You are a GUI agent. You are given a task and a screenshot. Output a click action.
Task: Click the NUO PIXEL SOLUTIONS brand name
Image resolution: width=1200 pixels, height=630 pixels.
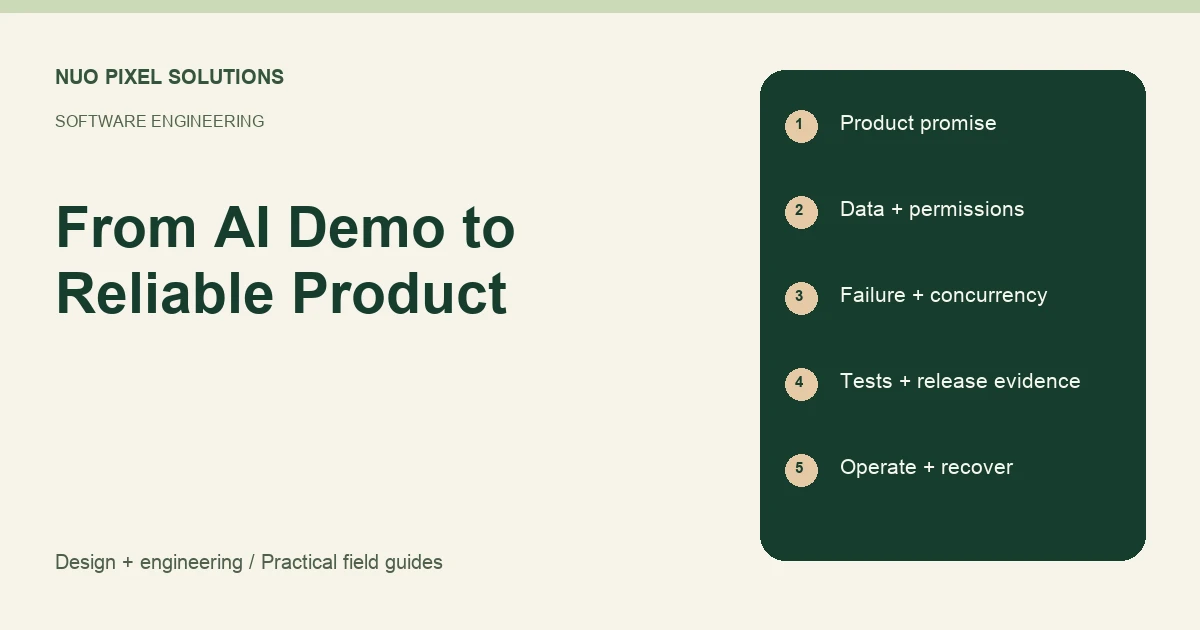pyautogui.click(x=169, y=77)
